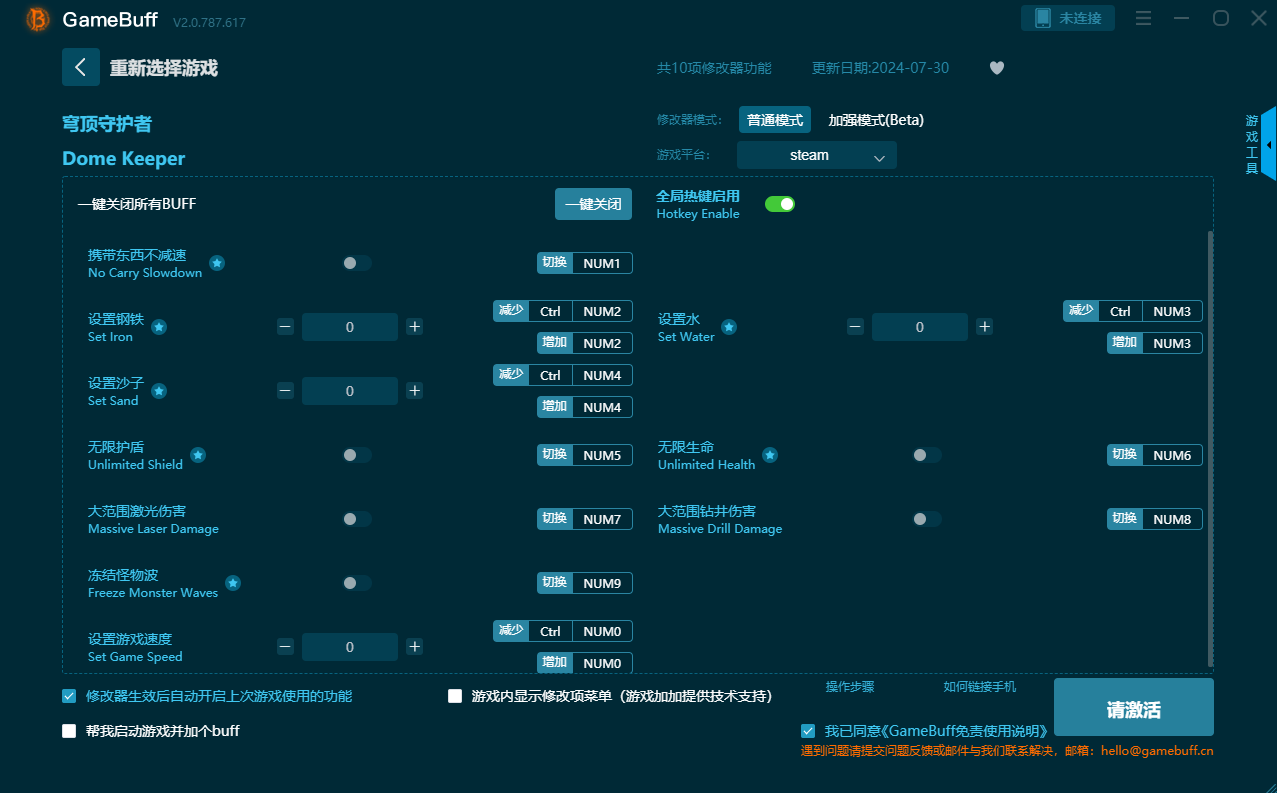Increase Set Iron value with plus
Viewport: 1277px width, 793px height.
click(x=415, y=327)
